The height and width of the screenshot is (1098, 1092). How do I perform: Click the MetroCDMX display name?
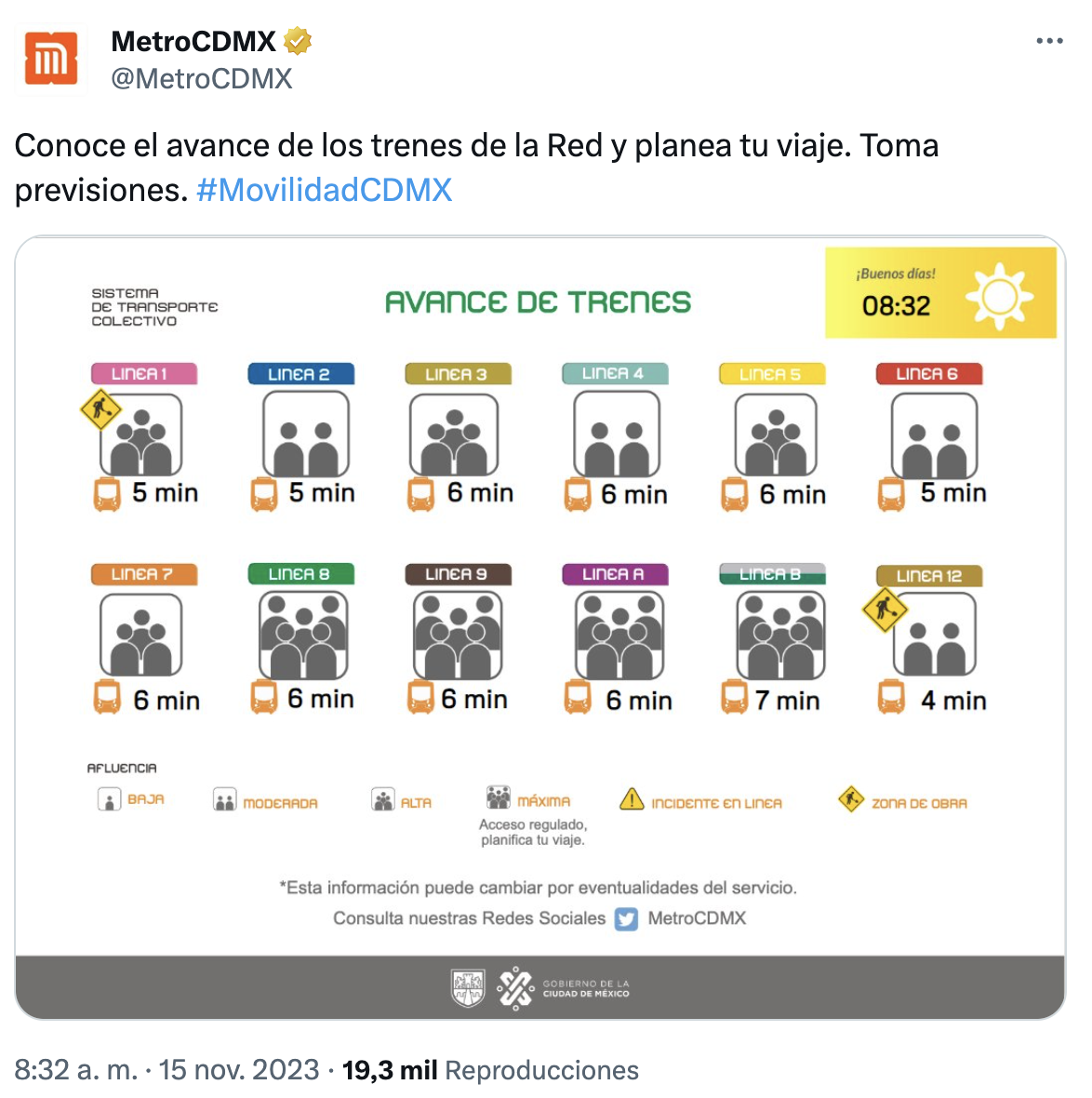coord(193,42)
